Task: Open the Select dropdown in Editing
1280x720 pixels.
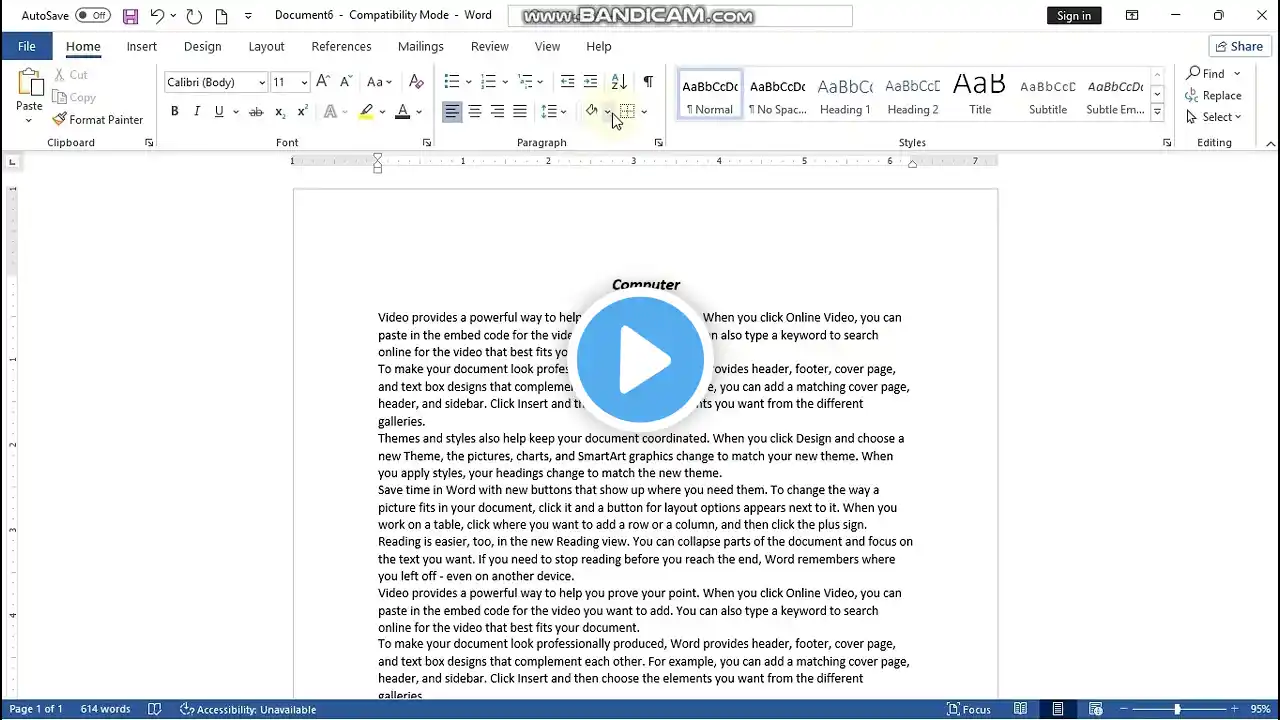Action: 1214,117
